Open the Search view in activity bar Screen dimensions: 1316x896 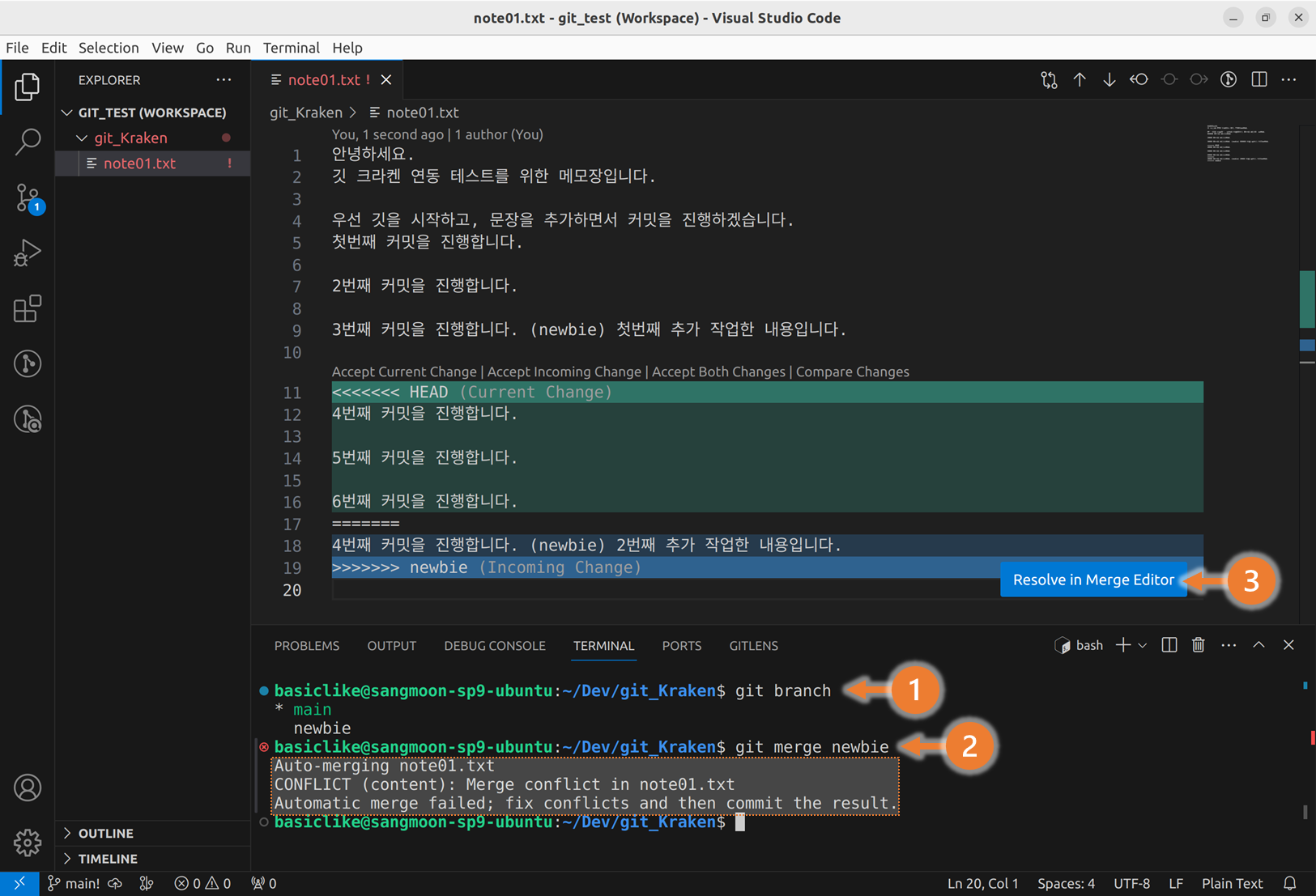(28, 142)
